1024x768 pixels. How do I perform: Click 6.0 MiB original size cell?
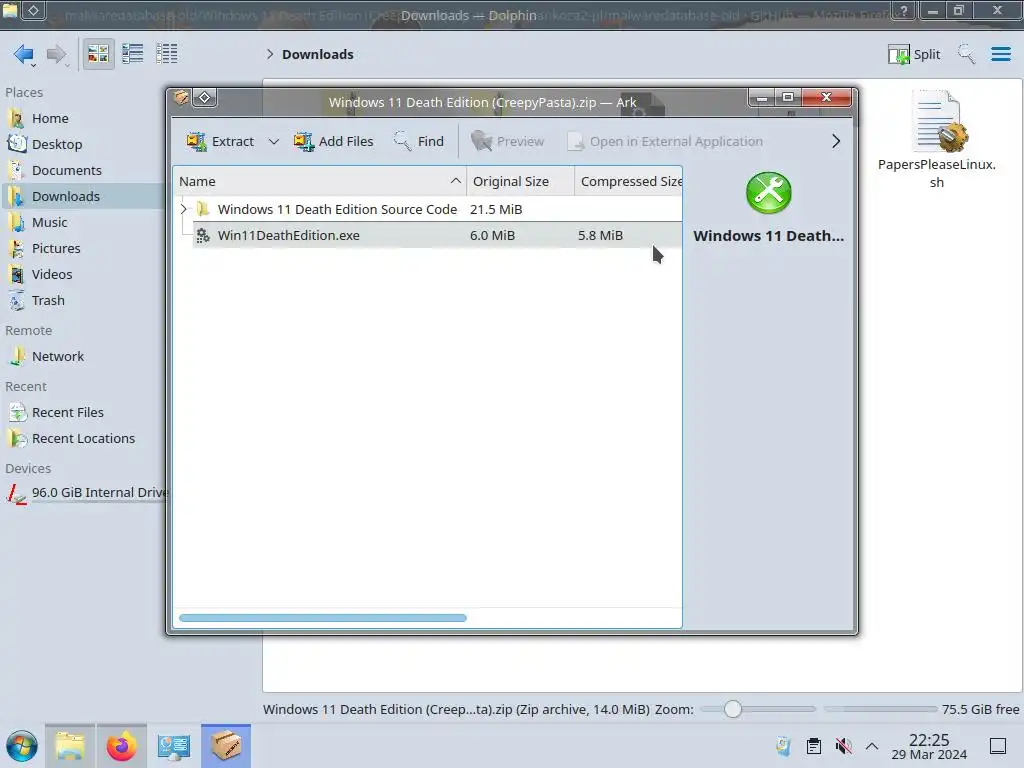point(492,236)
